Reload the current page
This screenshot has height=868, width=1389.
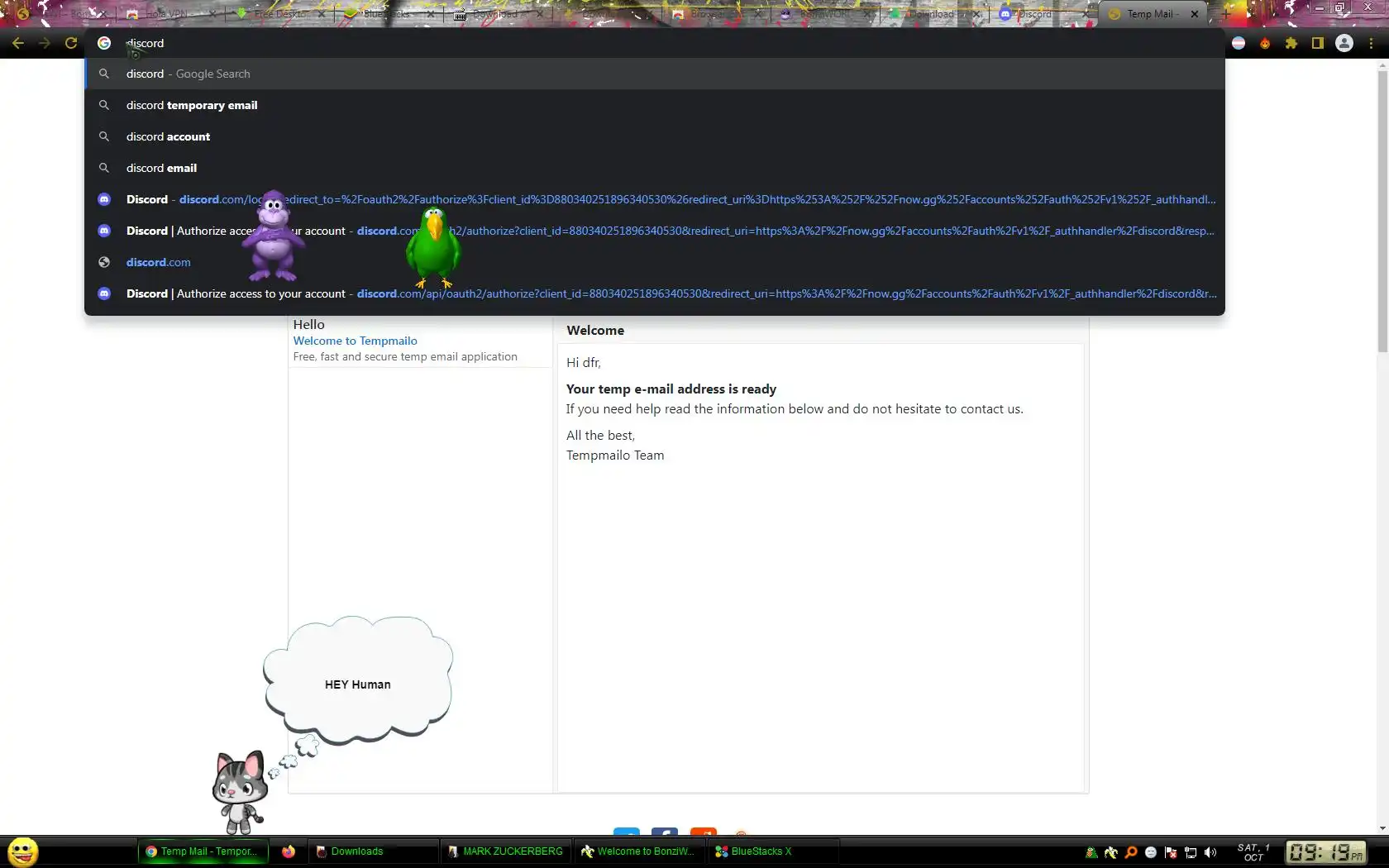click(71, 43)
